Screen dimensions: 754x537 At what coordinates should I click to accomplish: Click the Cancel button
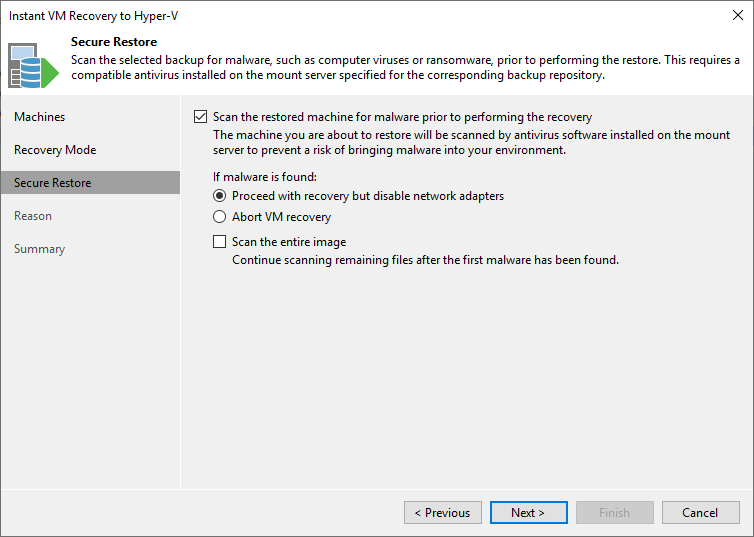(701, 512)
